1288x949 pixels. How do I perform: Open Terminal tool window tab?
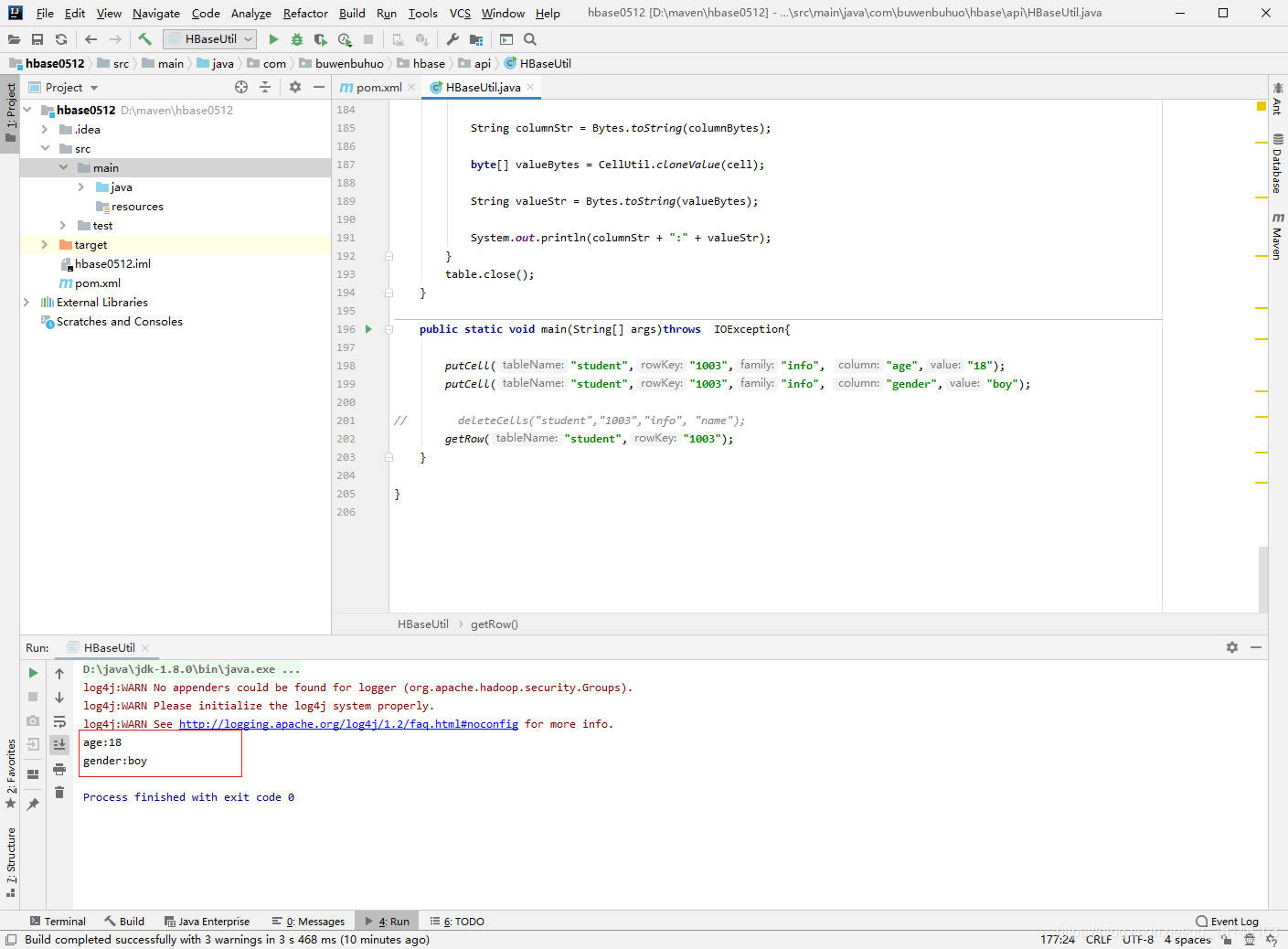click(x=58, y=922)
